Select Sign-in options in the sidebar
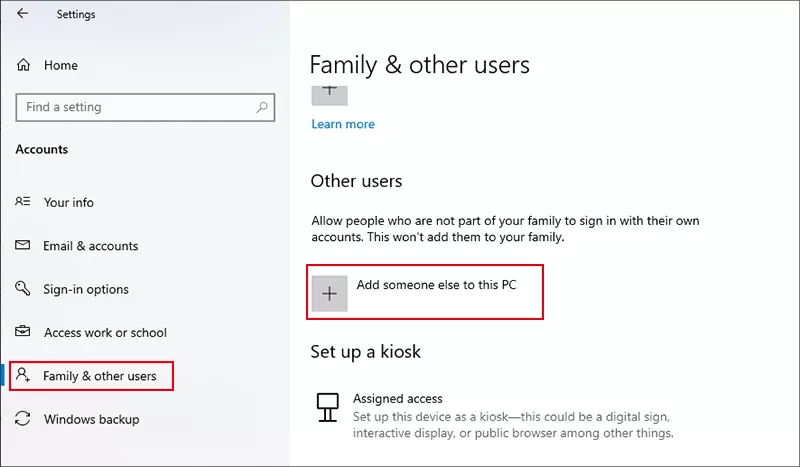The width and height of the screenshot is (800, 467). tap(86, 289)
